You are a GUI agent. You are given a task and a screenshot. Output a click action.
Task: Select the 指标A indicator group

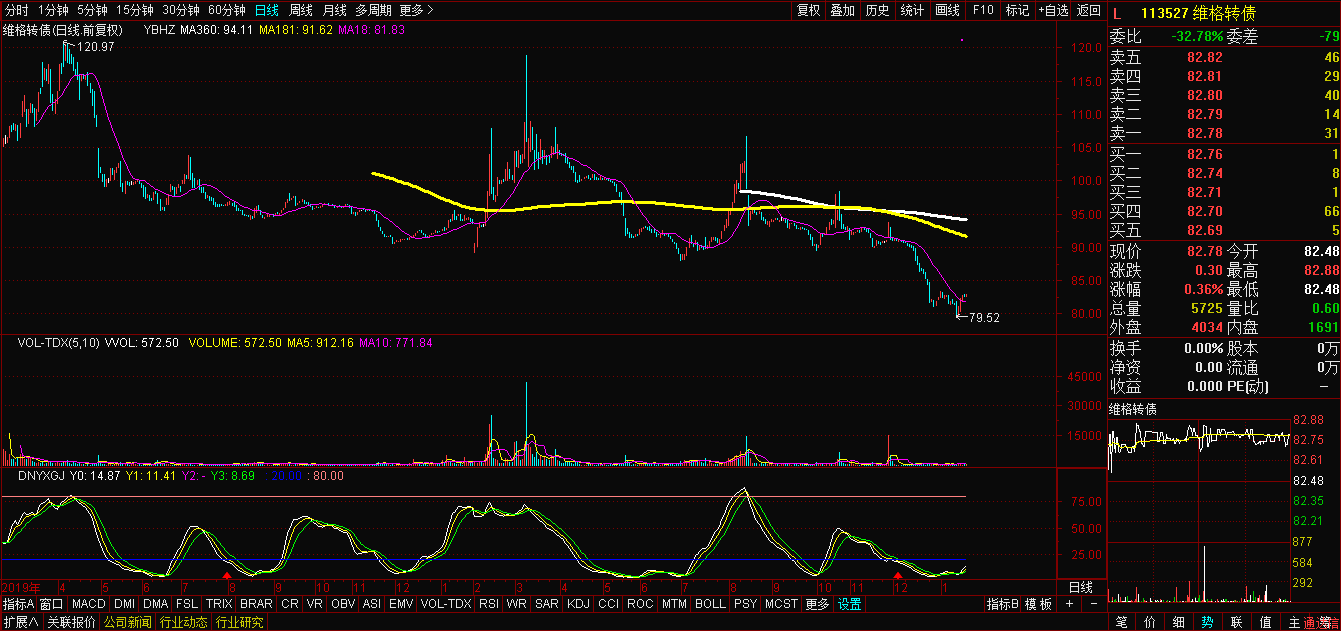click(19, 604)
